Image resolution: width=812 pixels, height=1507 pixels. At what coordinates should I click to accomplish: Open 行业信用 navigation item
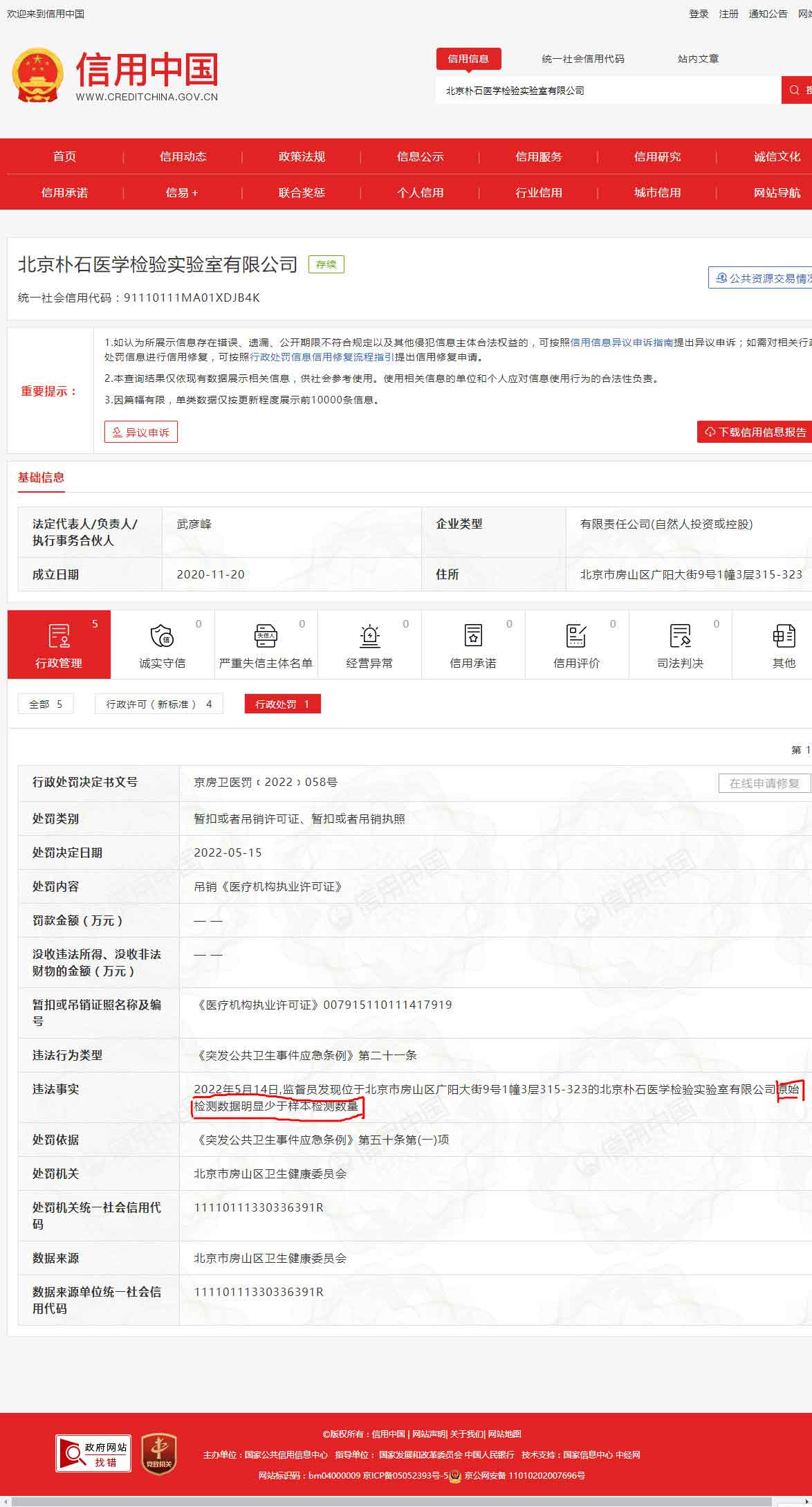pos(539,192)
